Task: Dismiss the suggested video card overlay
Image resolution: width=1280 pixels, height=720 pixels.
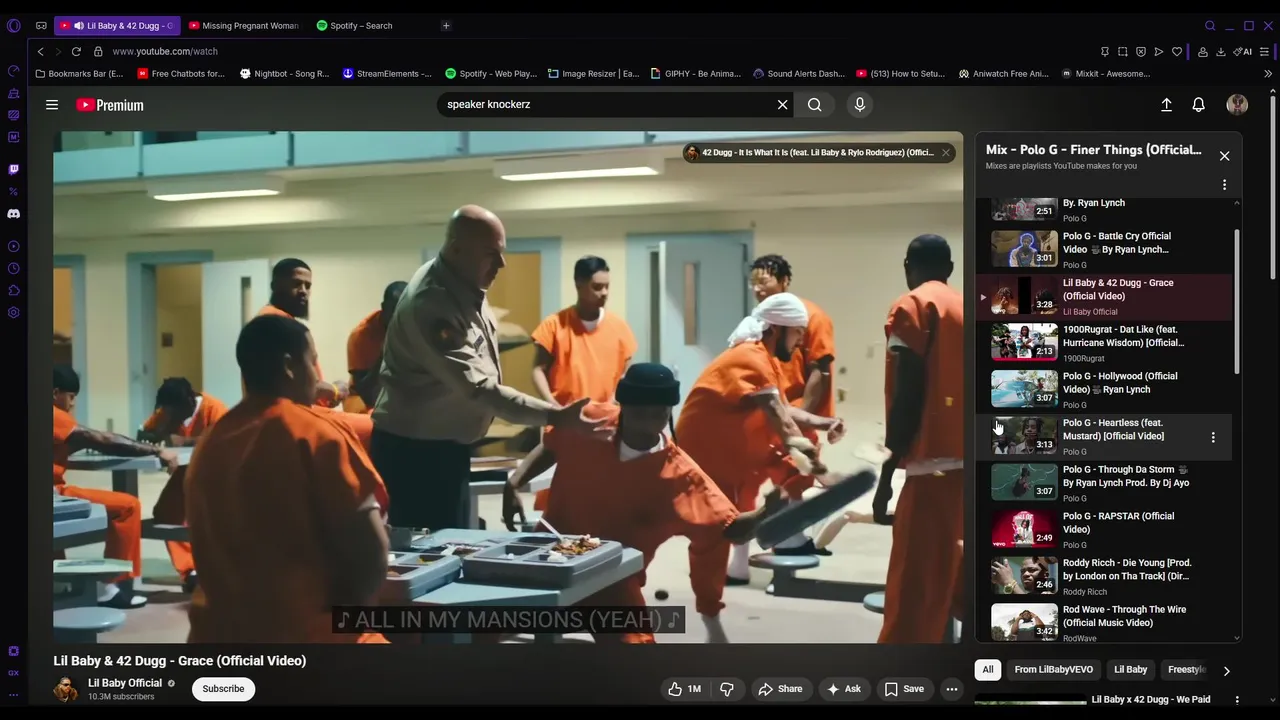Action: (x=946, y=153)
